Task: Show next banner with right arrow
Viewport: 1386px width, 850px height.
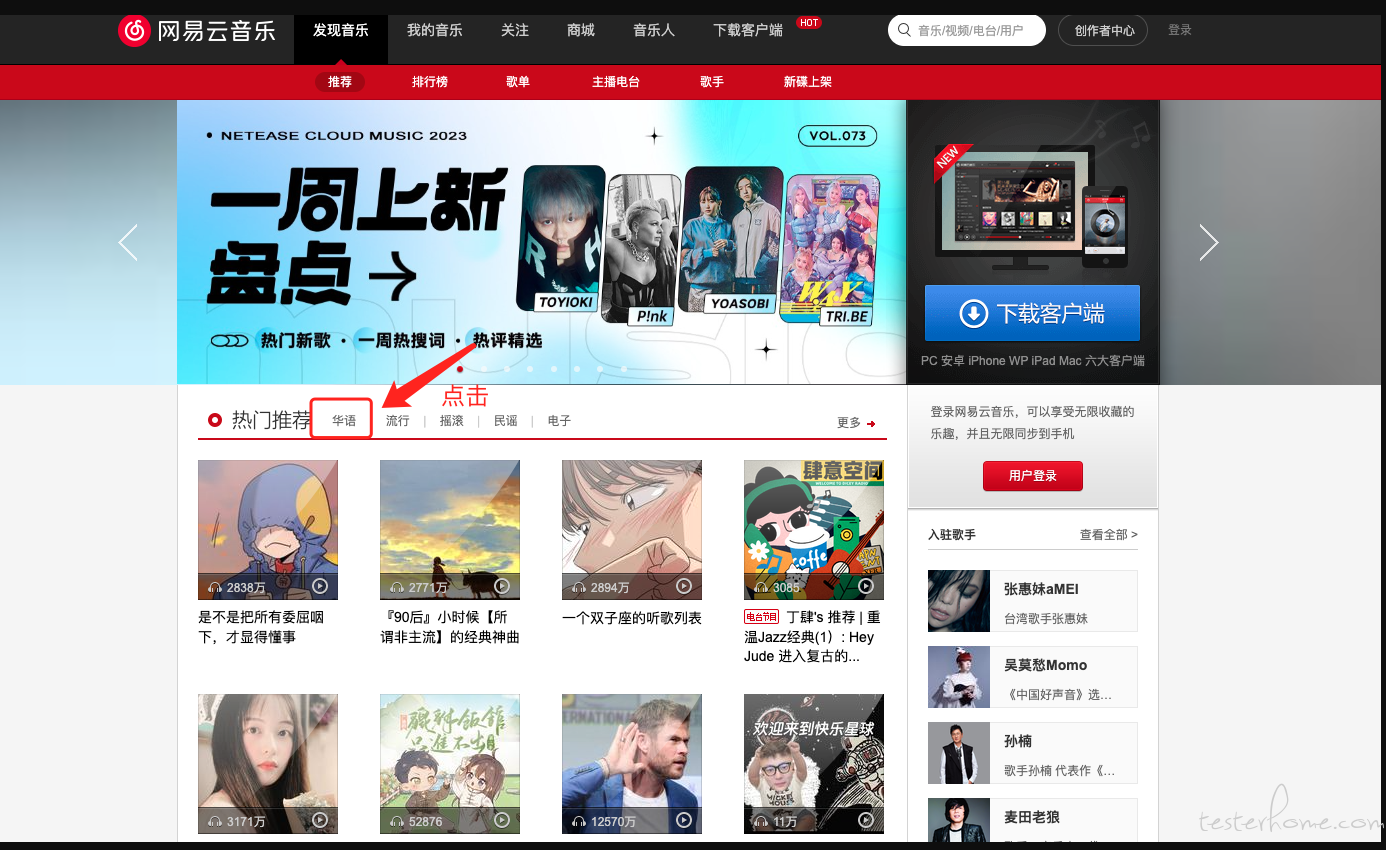Action: click(1208, 242)
